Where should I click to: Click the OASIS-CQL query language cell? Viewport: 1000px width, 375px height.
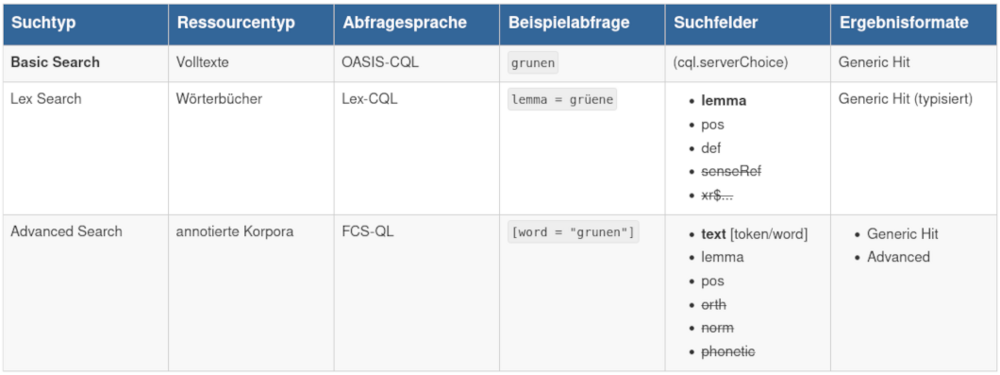(381, 62)
